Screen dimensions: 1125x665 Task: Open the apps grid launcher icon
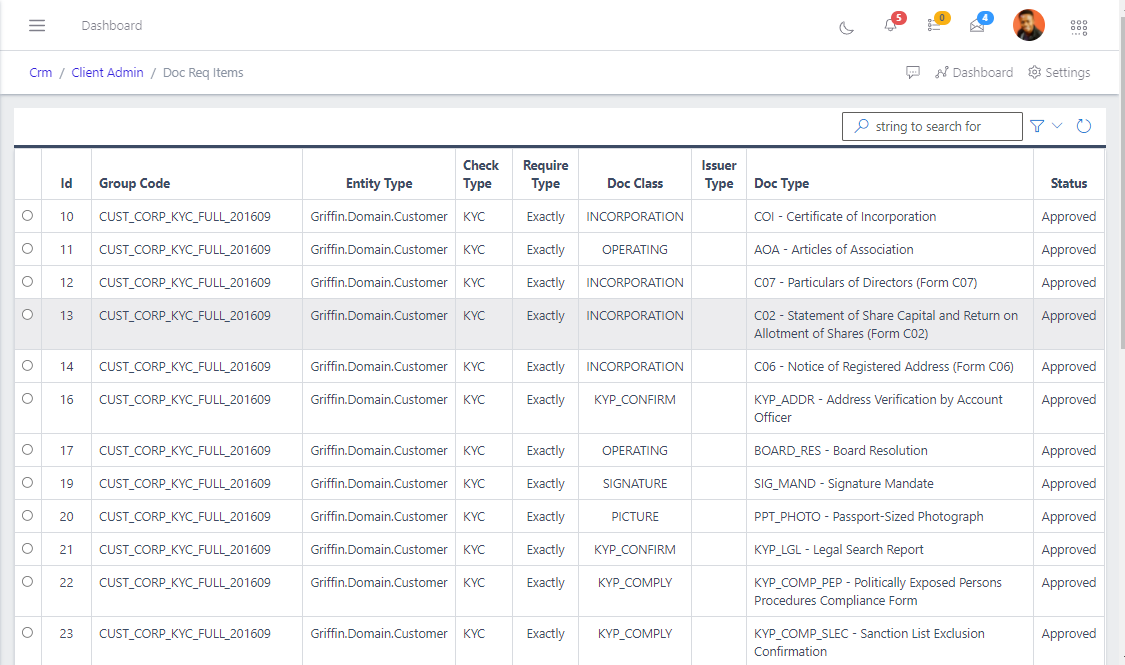coord(1079,28)
